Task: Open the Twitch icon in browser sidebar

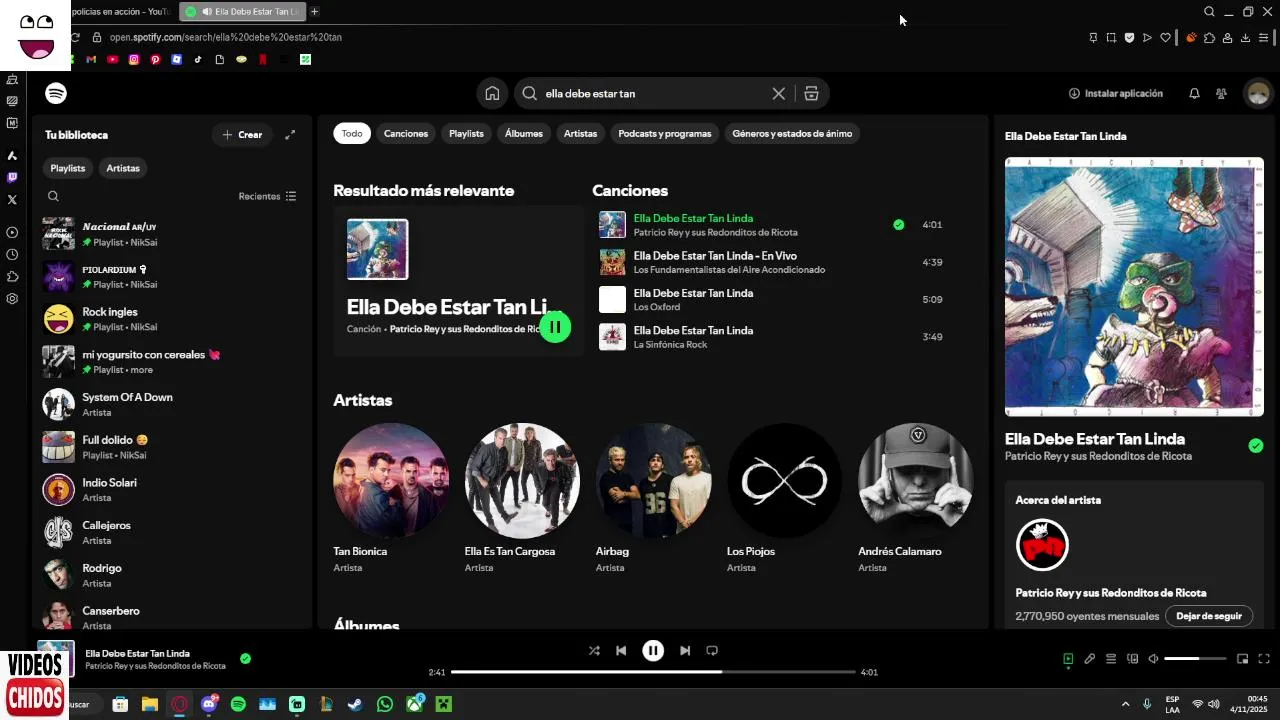Action: pyautogui.click(x=12, y=177)
